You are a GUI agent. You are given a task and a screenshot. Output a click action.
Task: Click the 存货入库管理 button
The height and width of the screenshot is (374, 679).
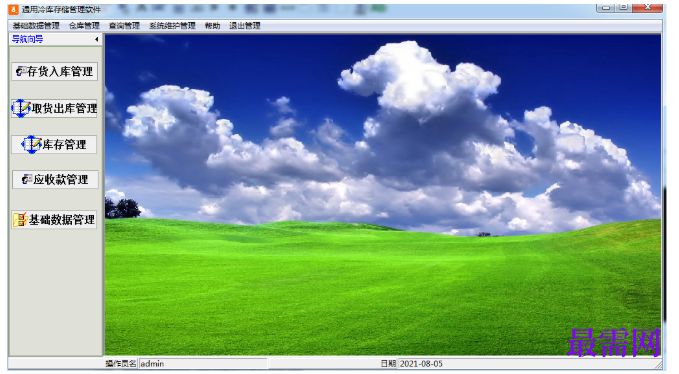coord(55,71)
